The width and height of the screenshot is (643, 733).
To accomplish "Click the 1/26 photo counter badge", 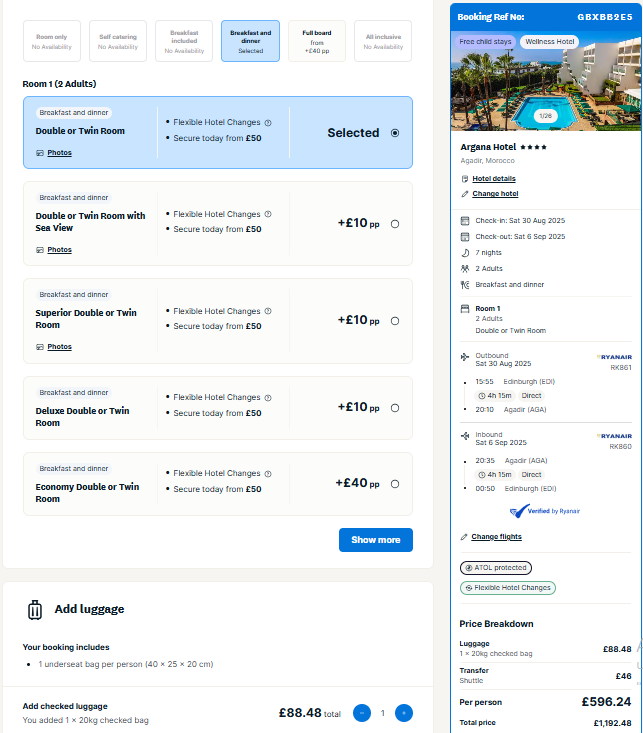I will coord(546,115).
